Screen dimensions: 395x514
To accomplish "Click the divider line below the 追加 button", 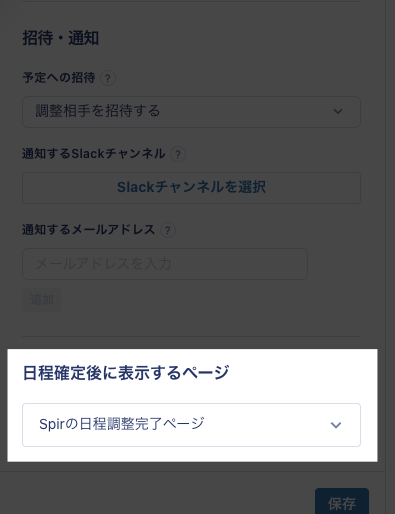I will coord(191,337).
